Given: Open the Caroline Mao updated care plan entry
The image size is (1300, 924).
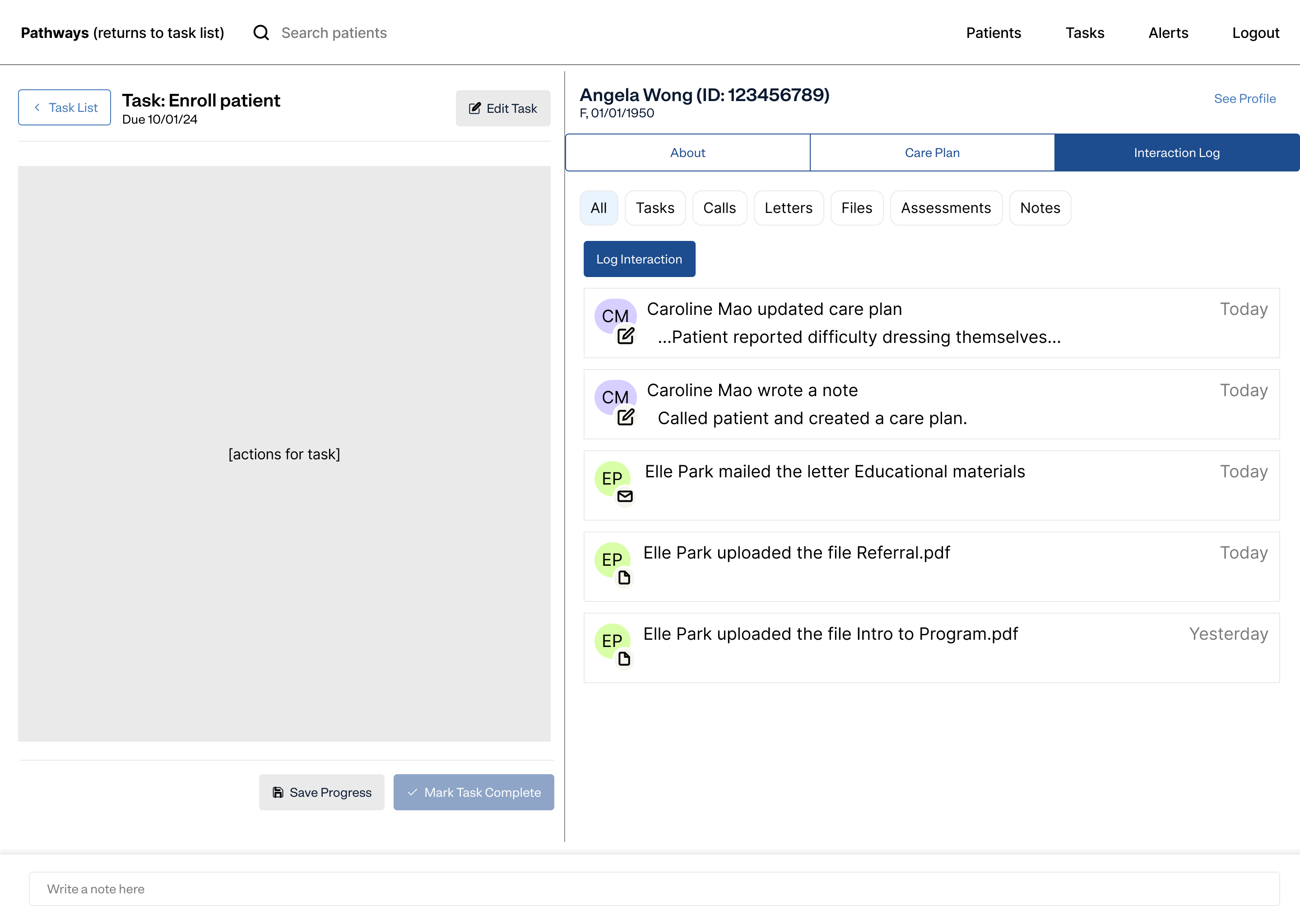Looking at the screenshot, I should 932,323.
